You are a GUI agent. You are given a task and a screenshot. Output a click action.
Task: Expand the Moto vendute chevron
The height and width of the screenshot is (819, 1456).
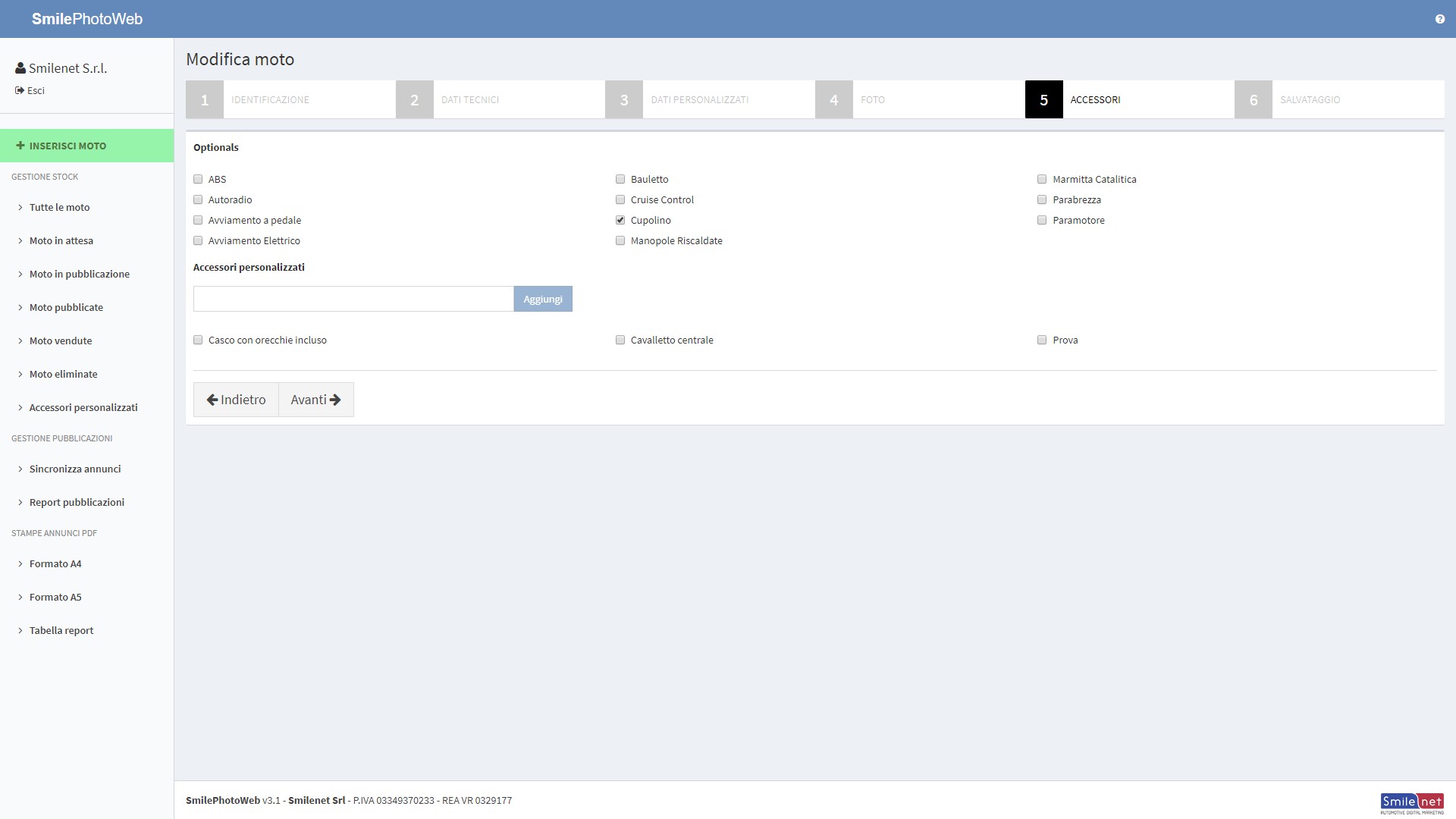pyautogui.click(x=20, y=341)
